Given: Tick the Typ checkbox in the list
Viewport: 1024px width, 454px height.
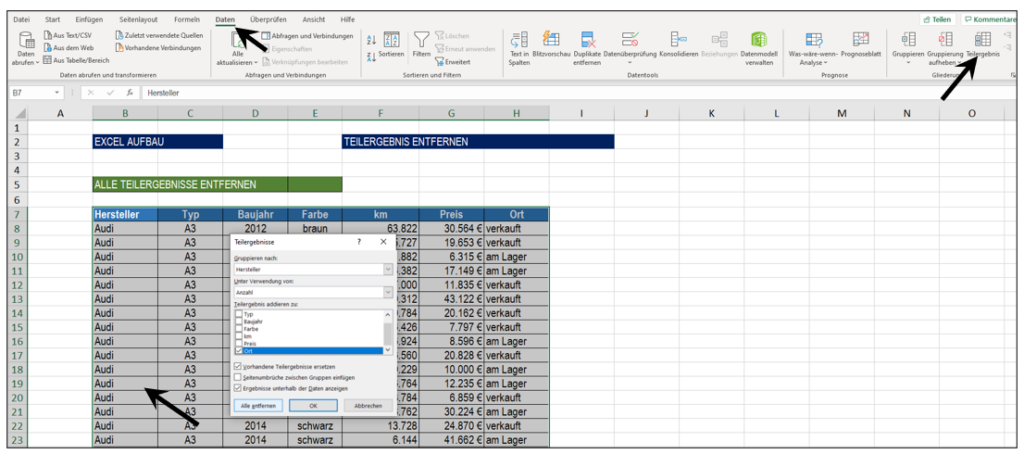Looking at the screenshot, I should pyautogui.click(x=239, y=314).
